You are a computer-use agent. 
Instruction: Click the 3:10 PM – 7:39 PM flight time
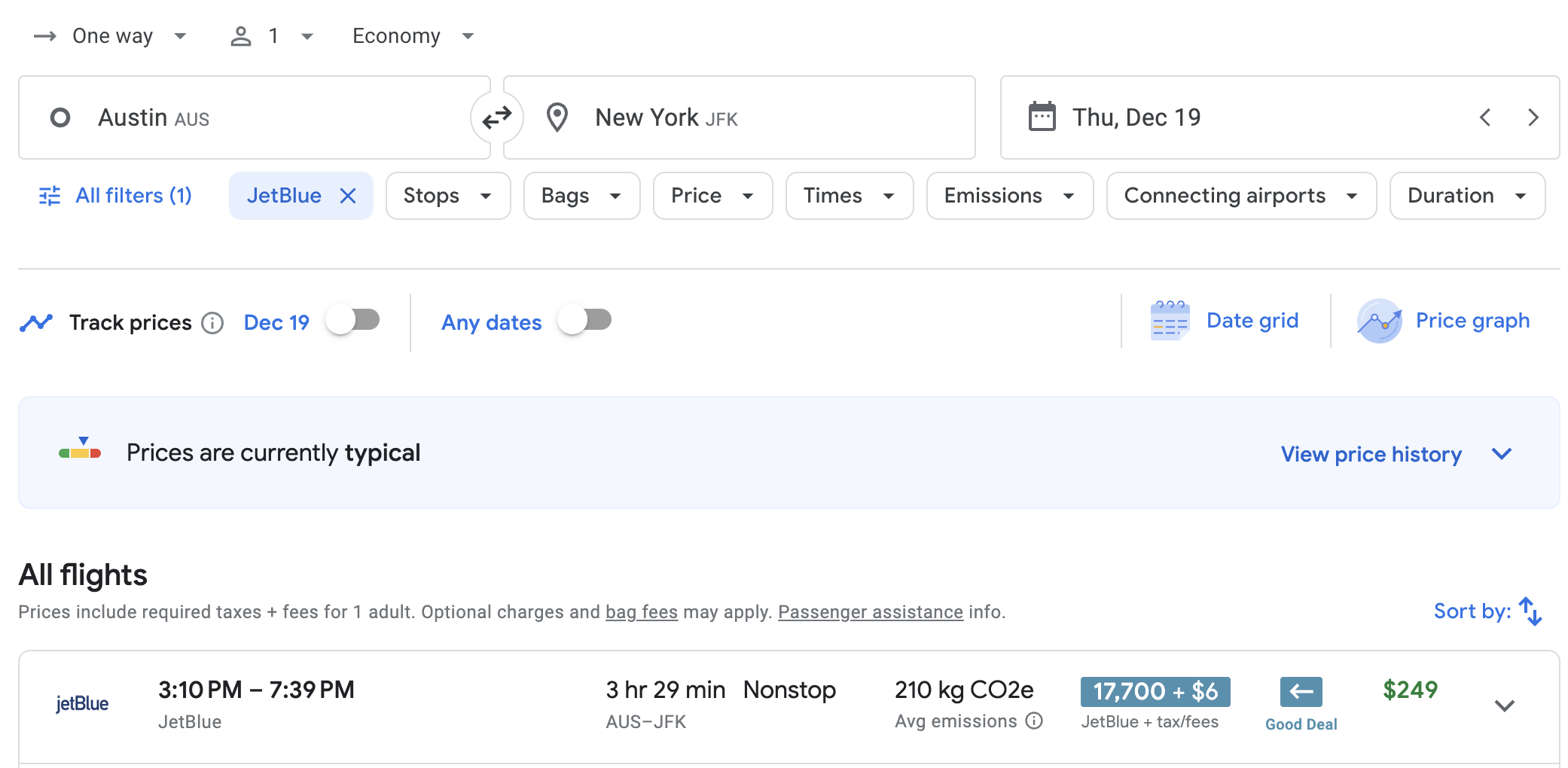[256, 690]
